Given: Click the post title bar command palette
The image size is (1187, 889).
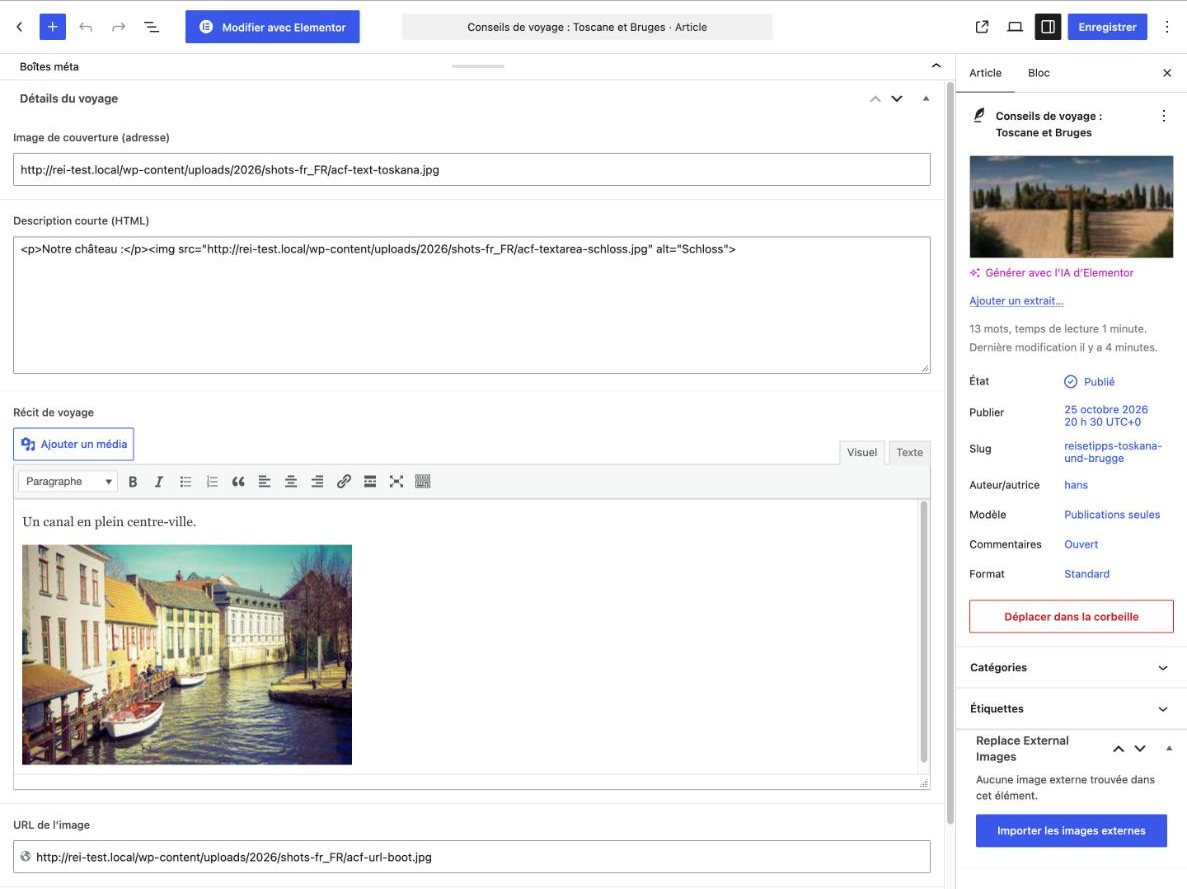Looking at the screenshot, I should tap(587, 27).
